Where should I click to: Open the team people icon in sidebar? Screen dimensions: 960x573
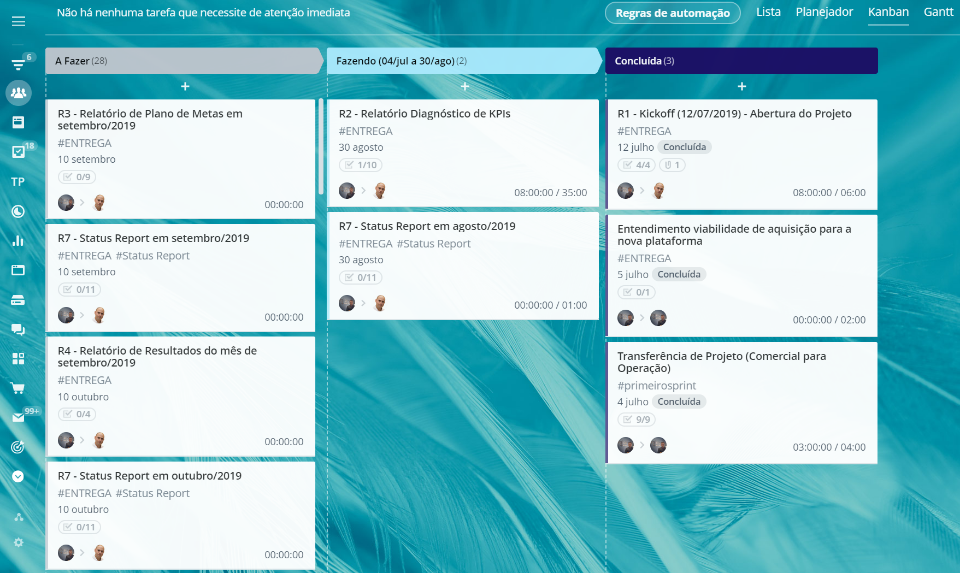click(18, 93)
